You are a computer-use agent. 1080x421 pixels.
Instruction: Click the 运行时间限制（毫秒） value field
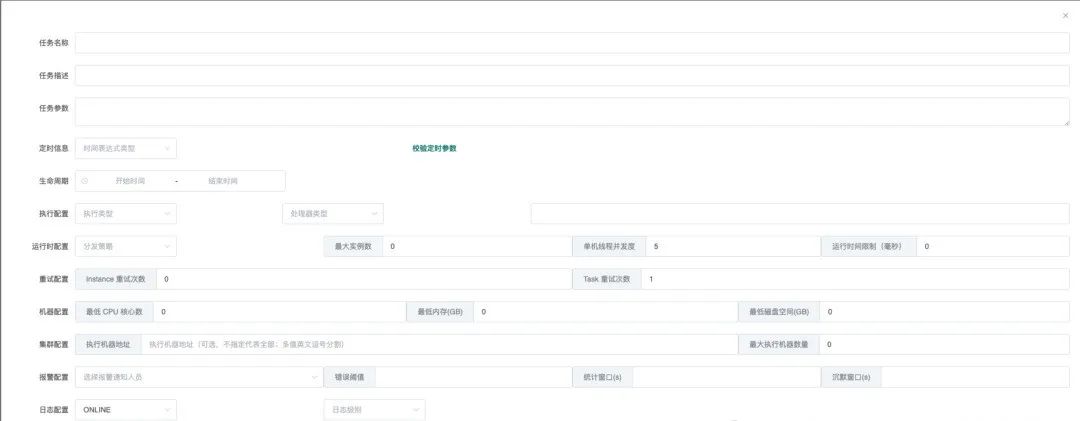pyautogui.click(x=993, y=246)
